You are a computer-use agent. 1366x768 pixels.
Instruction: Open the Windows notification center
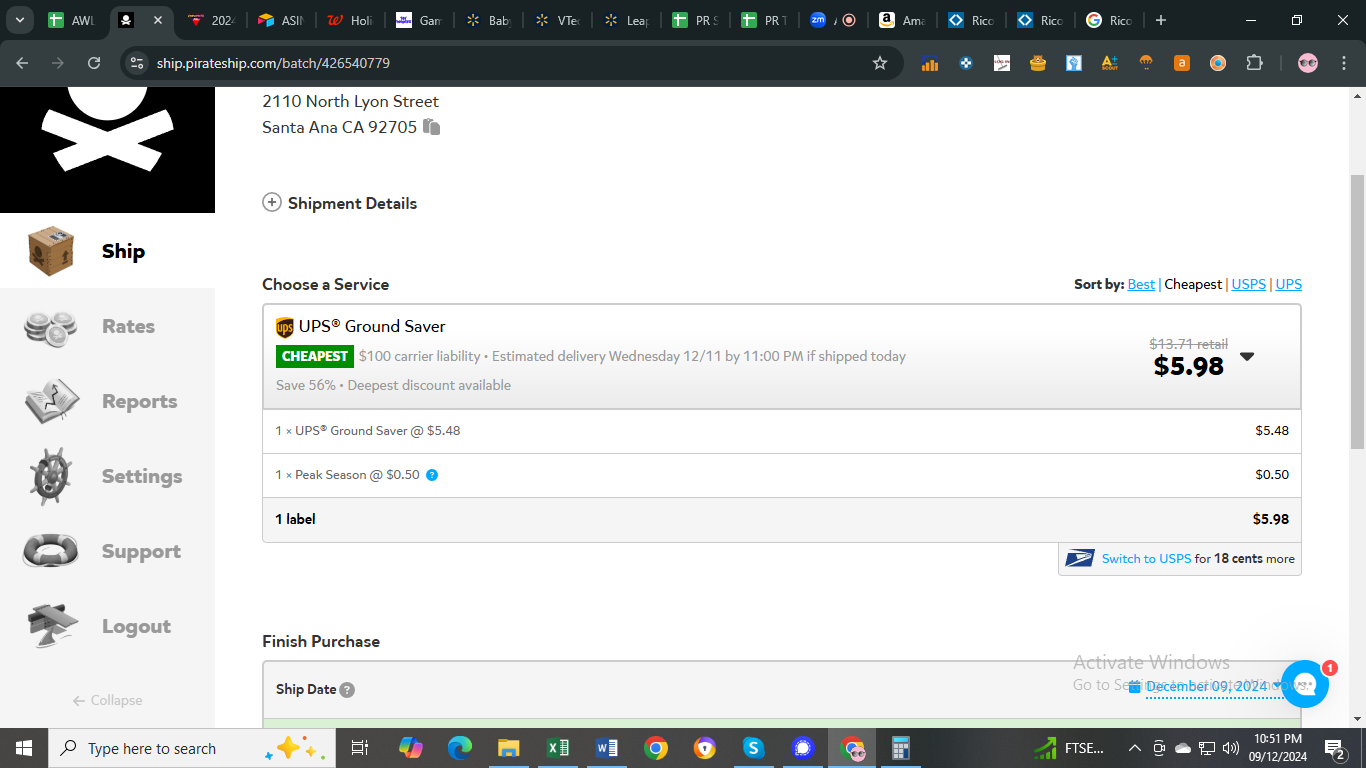tap(1335, 748)
